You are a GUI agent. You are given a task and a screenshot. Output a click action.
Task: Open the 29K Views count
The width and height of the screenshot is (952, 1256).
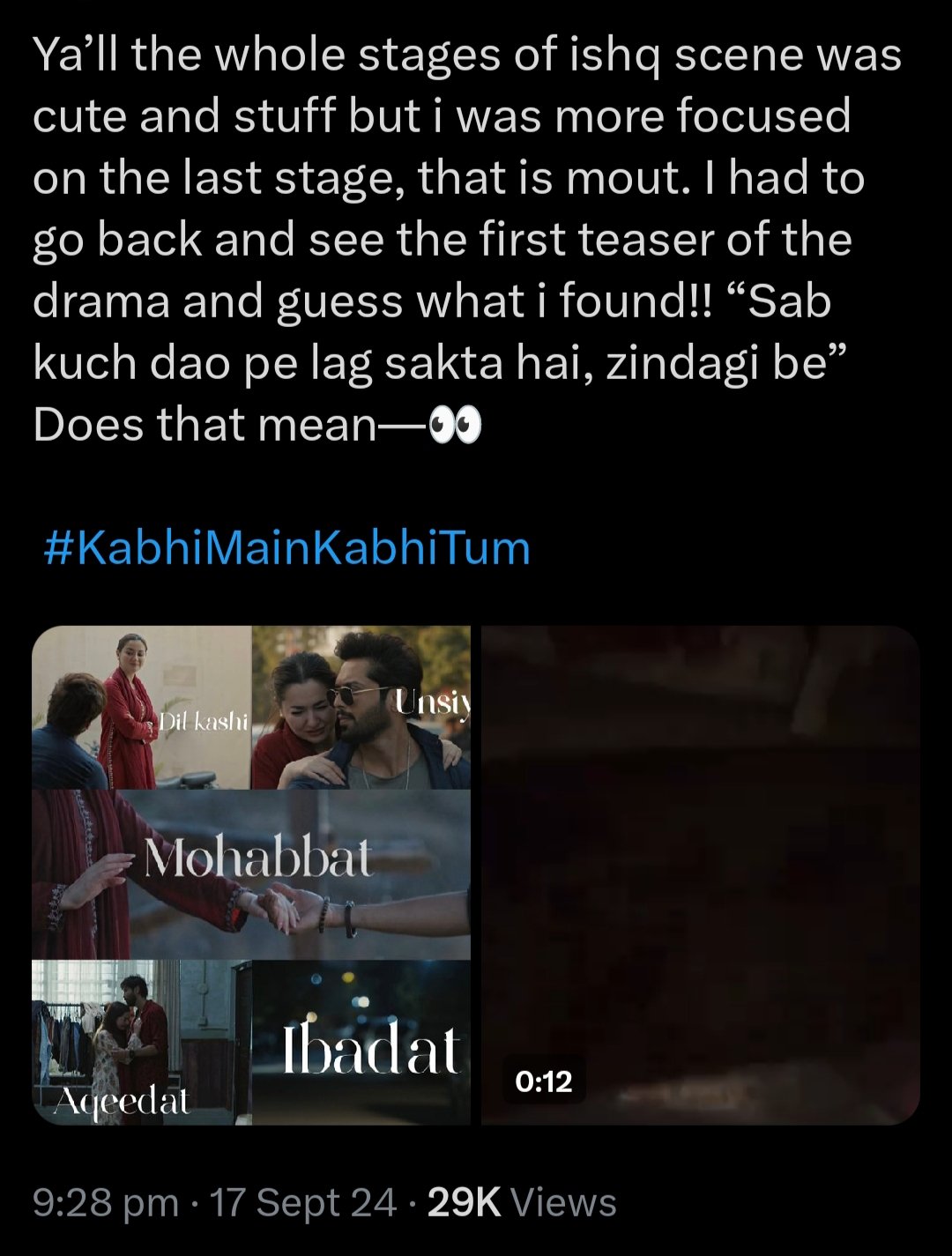point(522,1203)
